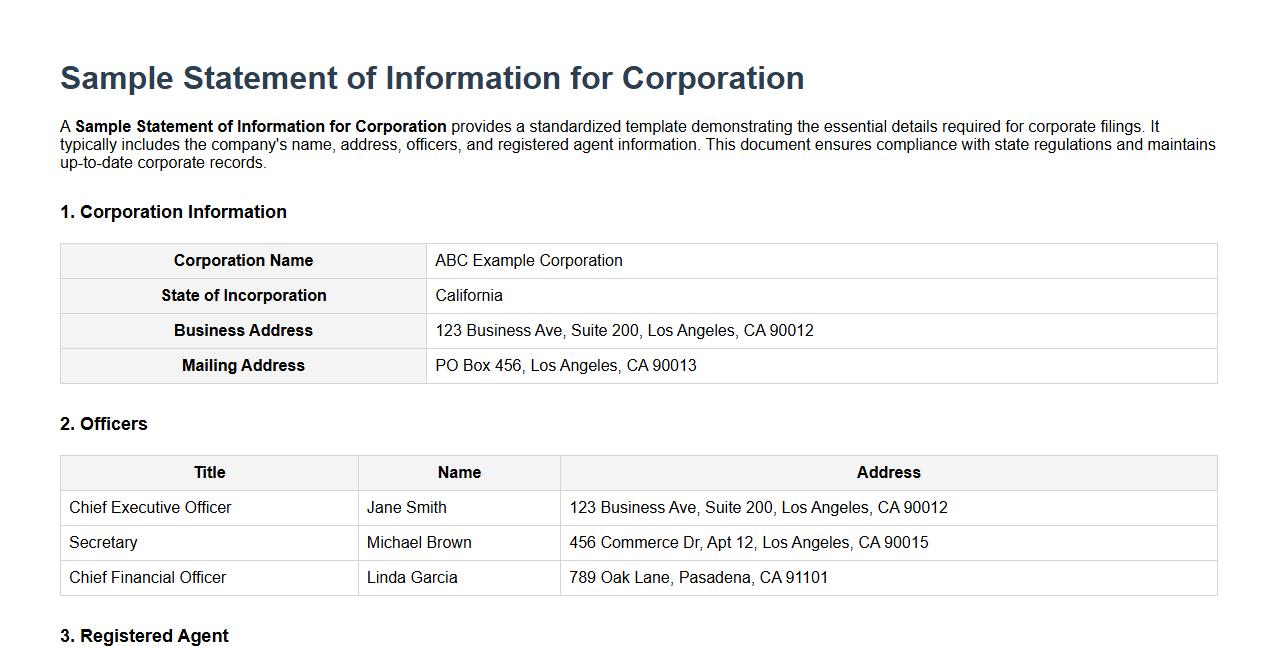Image resolution: width=1278 pixels, height=650 pixels.
Task: Click the Title column header in Officers table
Action: 208,472
